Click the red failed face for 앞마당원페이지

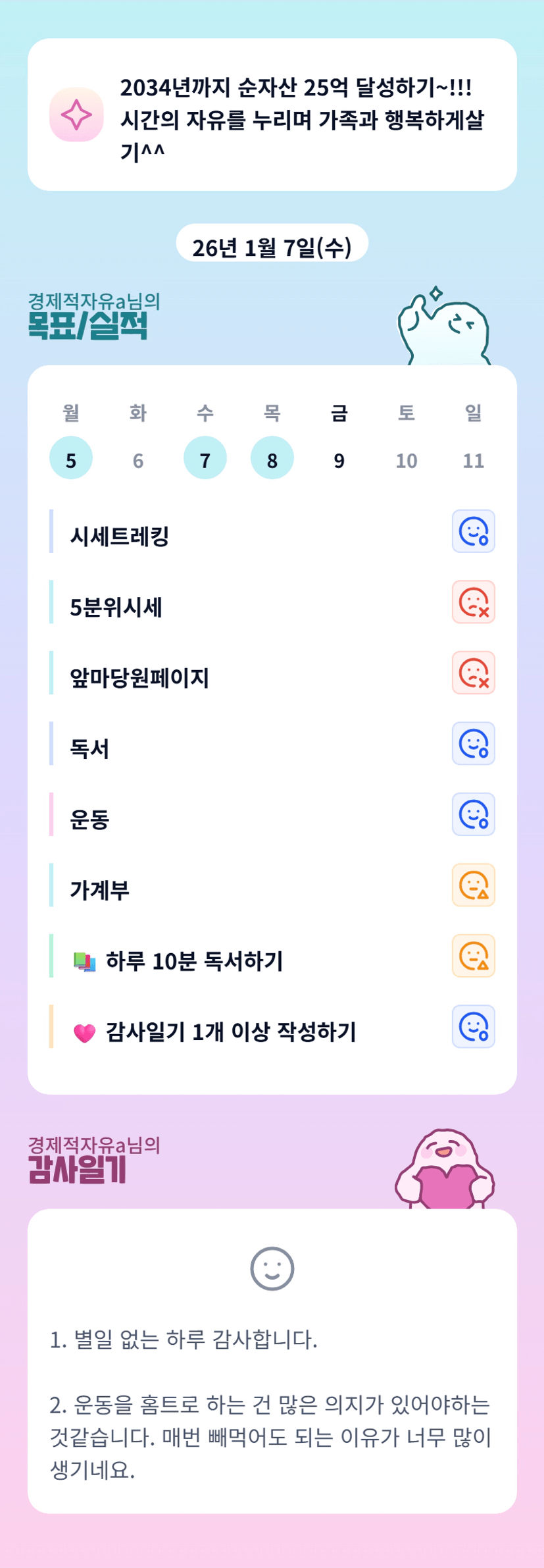473,673
